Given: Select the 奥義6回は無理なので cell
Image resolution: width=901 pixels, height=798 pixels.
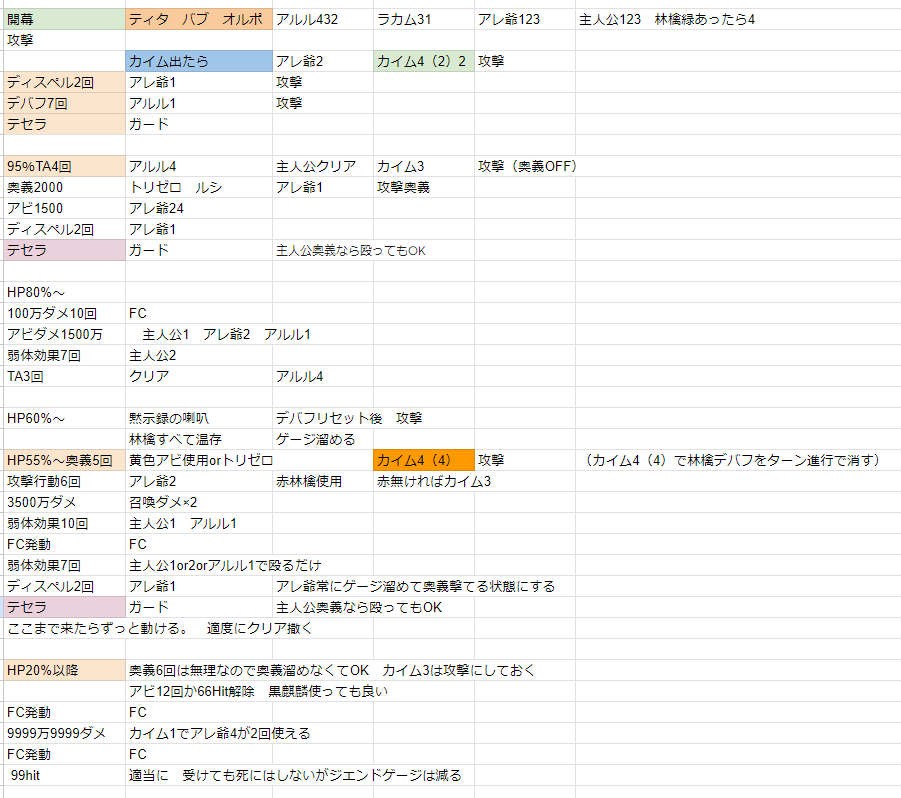Looking at the screenshot, I should click(x=332, y=670).
